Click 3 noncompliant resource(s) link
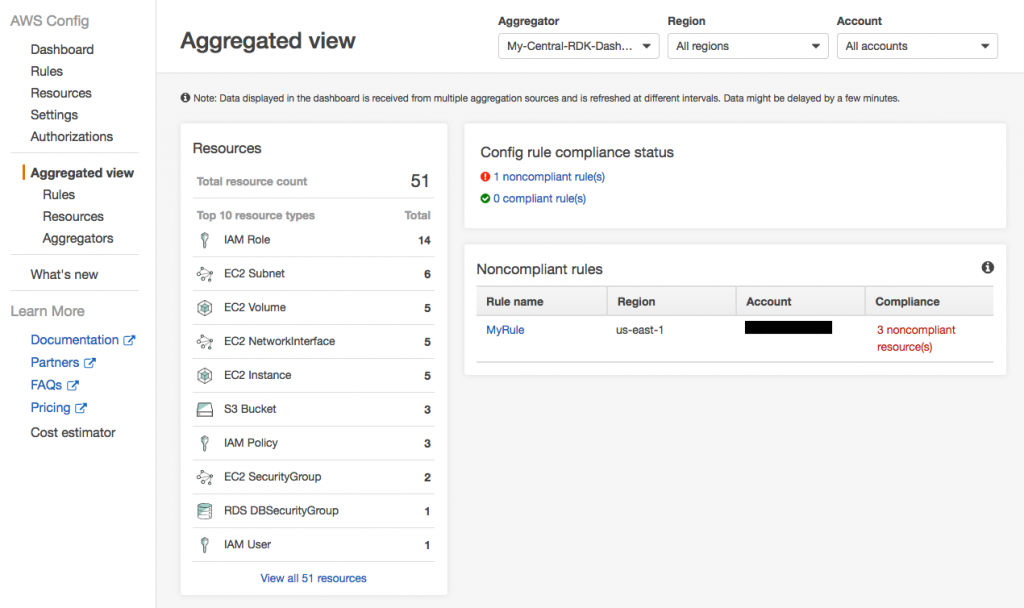Image resolution: width=1024 pixels, height=608 pixels. (x=915, y=338)
